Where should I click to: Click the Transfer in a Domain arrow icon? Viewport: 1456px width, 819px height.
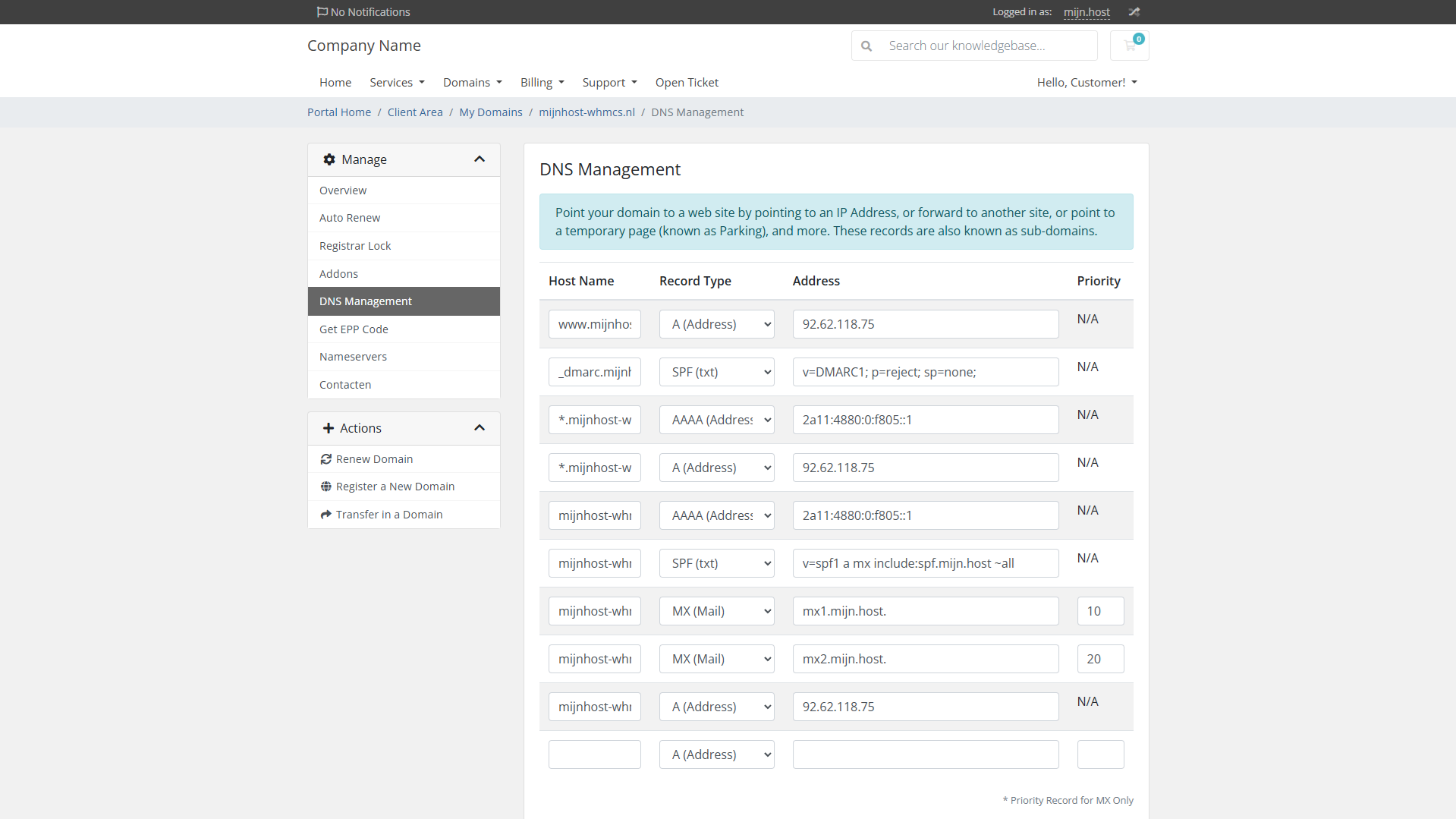click(326, 515)
